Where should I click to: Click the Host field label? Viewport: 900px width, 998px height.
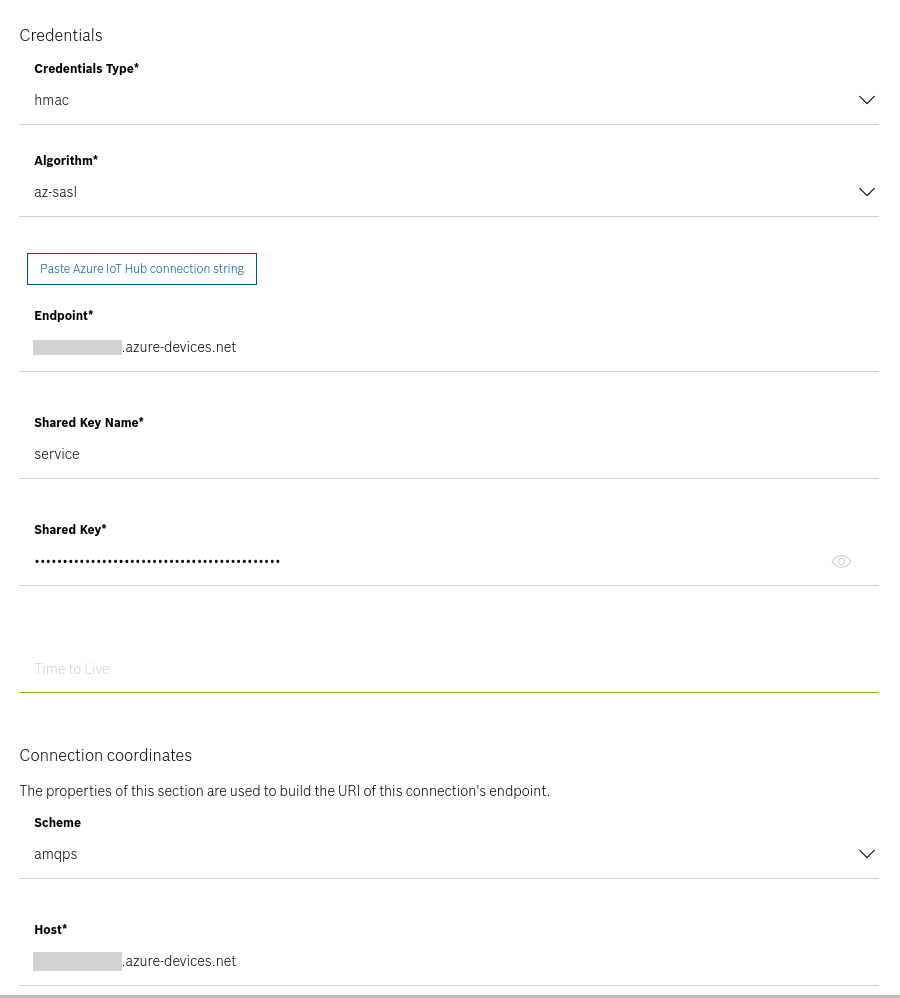click(51, 929)
